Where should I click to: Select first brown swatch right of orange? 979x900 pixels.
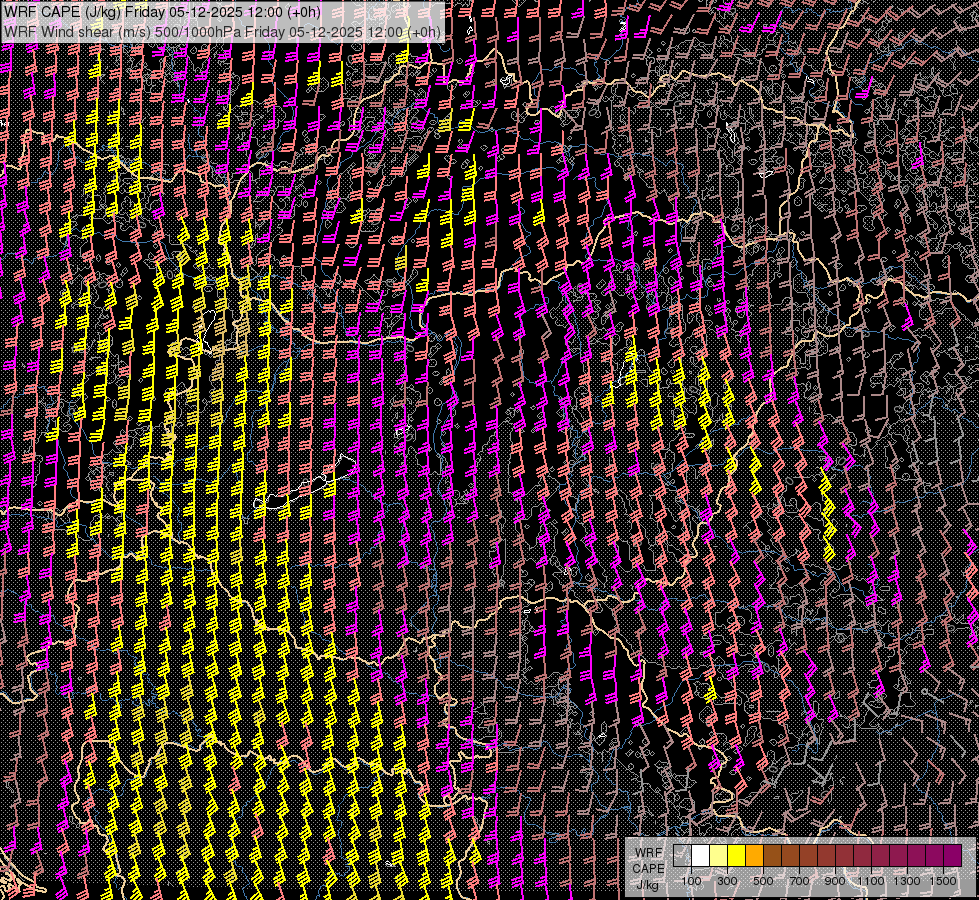772,856
